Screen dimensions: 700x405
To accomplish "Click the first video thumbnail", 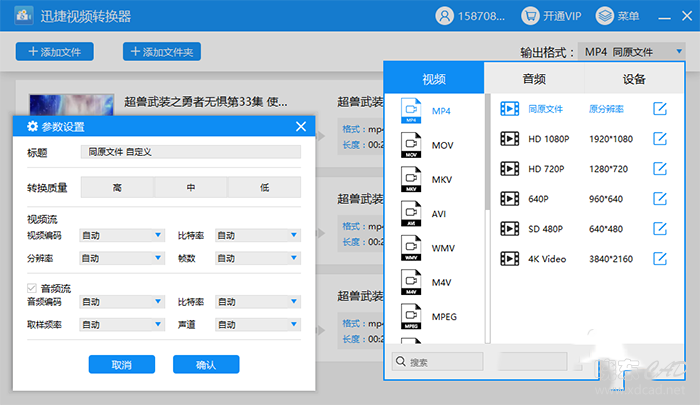I will (71, 104).
